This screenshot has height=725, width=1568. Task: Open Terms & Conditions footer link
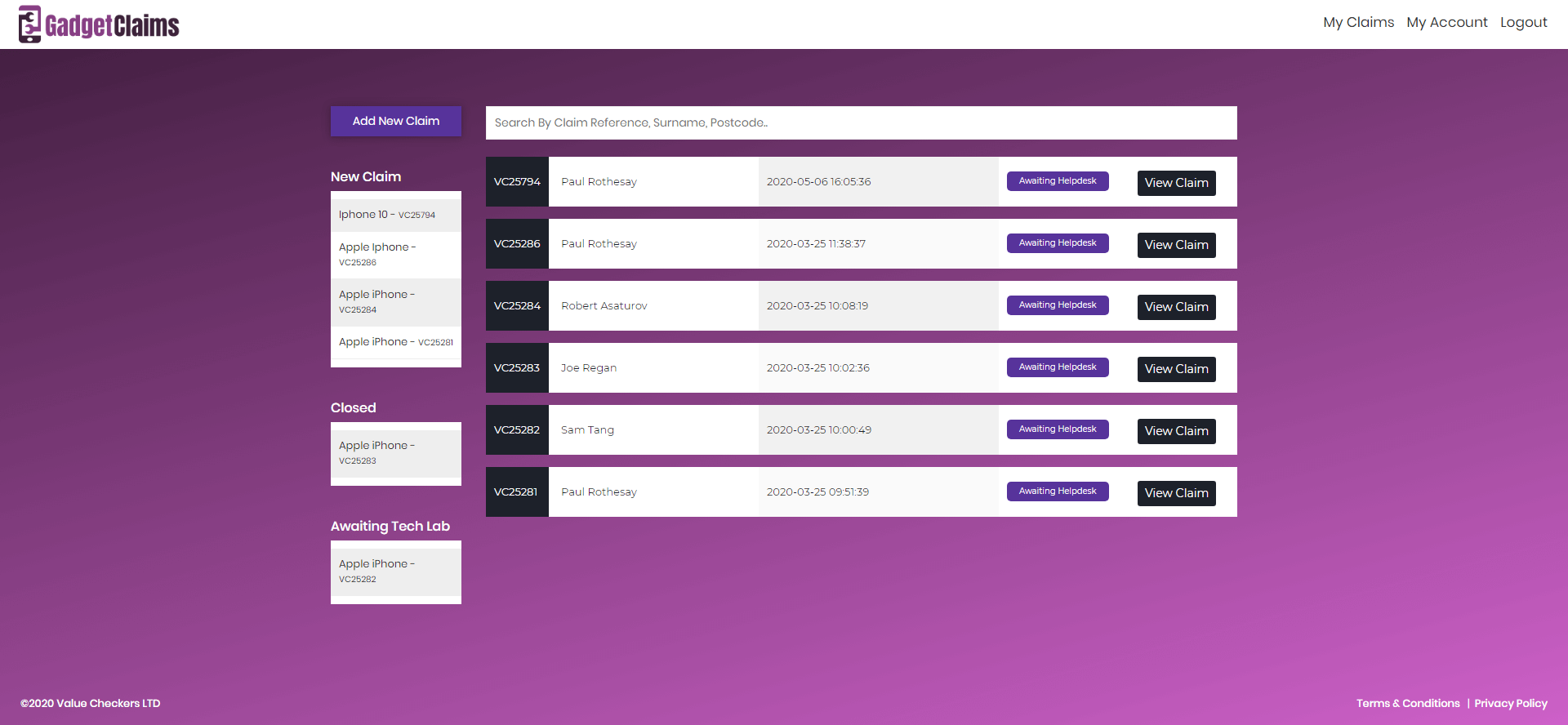[1408, 703]
